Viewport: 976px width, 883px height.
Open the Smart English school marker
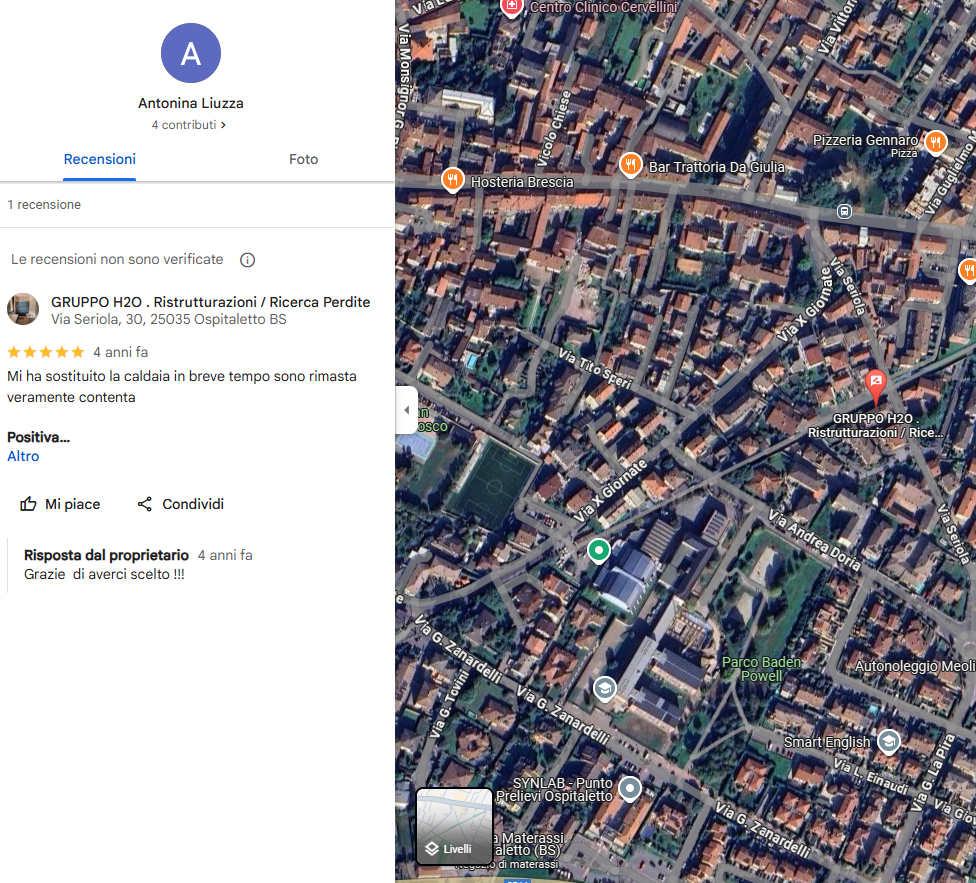point(889,742)
